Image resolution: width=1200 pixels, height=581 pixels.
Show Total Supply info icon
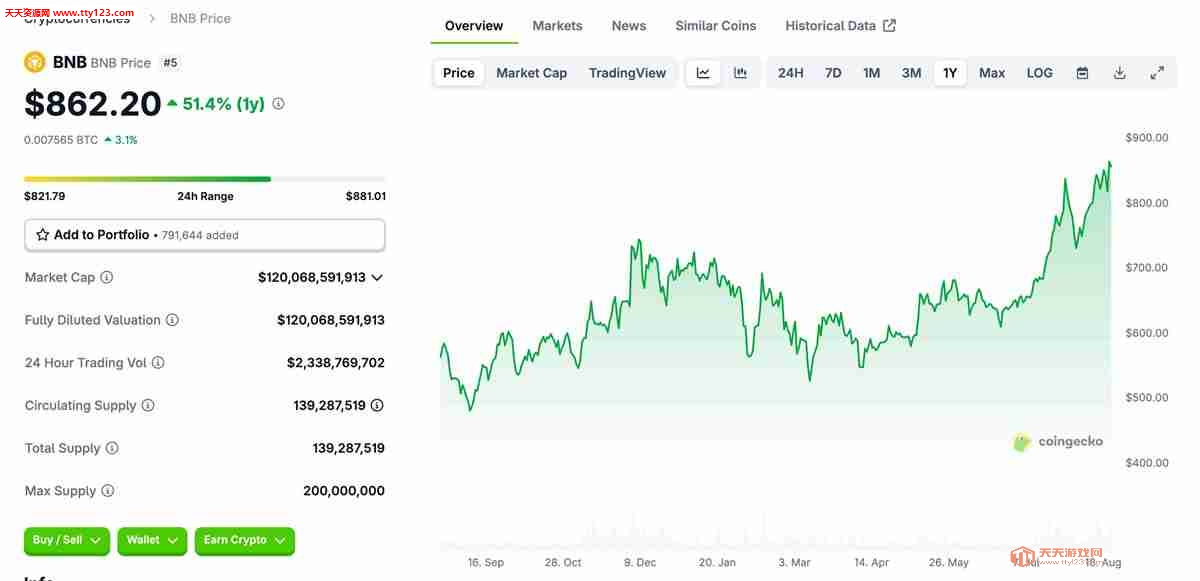[x=112, y=448]
